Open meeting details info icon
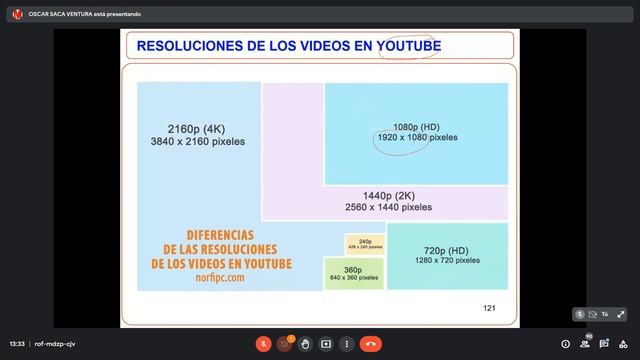640x360 pixels. (x=565, y=344)
